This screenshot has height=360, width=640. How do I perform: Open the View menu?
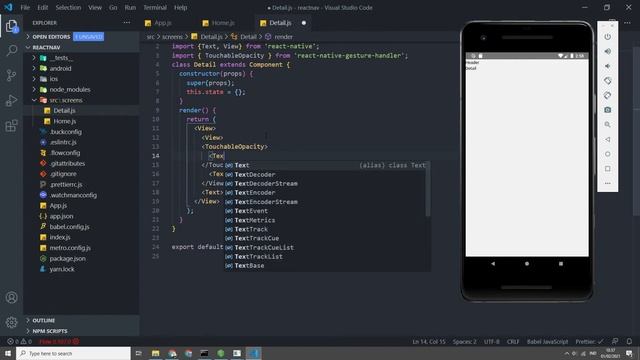[x=95, y=7]
